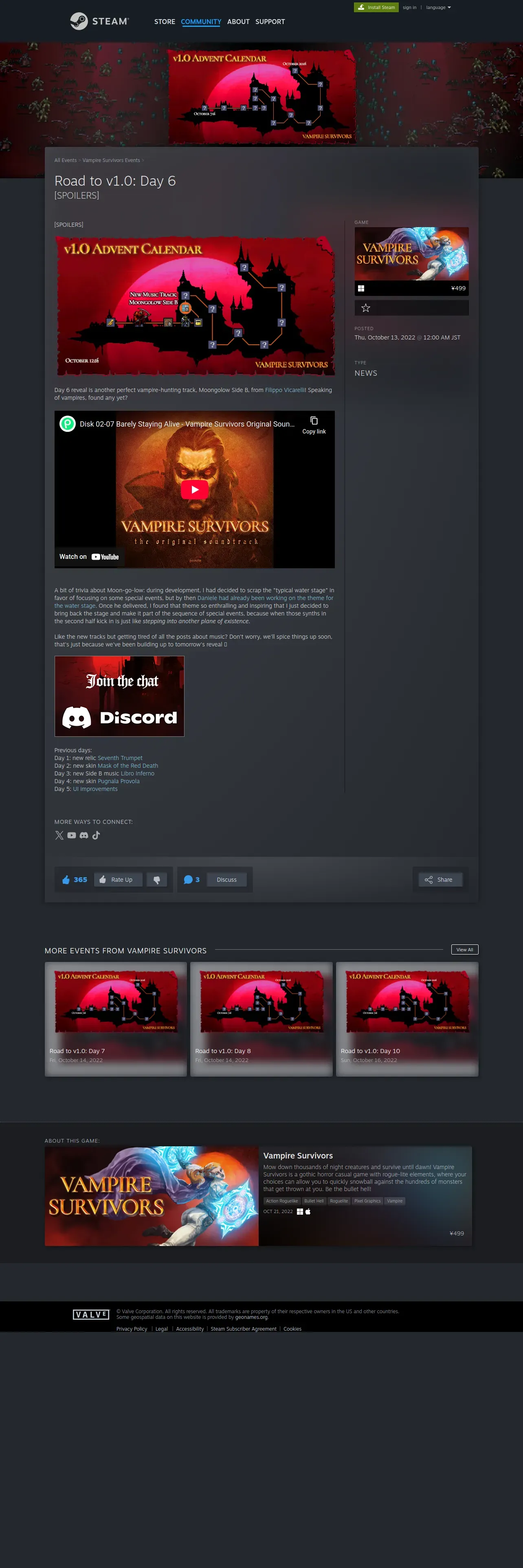Click the Steam logo in the header
The image size is (523, 1568).
(99, 21)
